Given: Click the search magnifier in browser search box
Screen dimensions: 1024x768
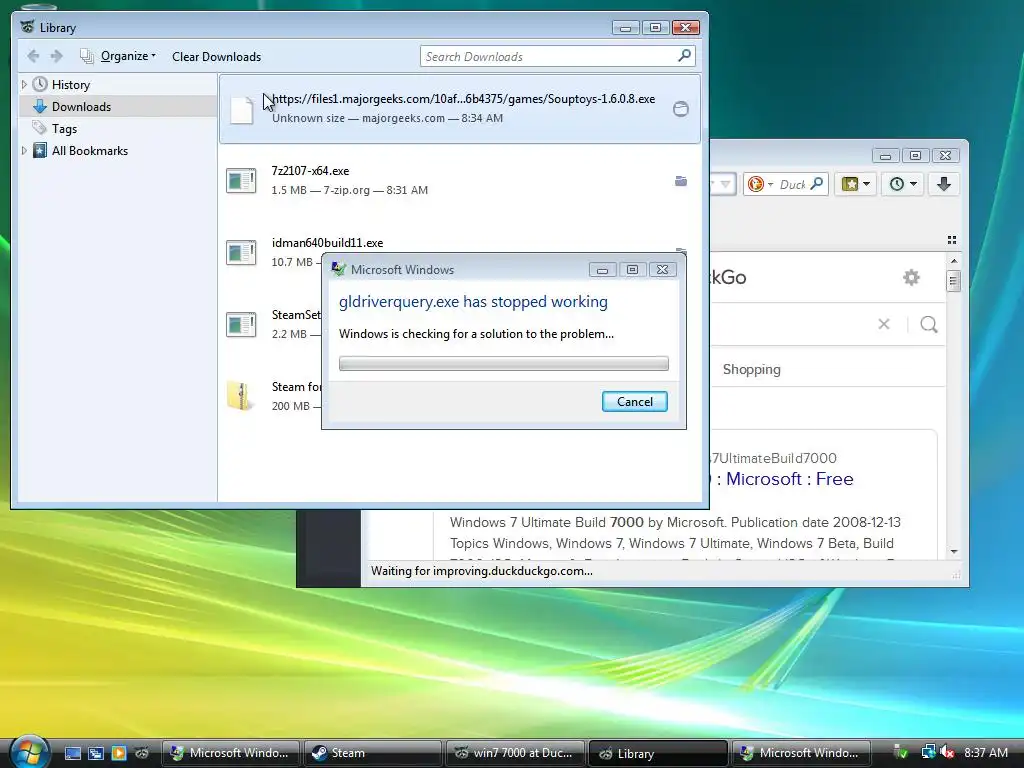Looking at the screenshot, I should pos(816,184).
